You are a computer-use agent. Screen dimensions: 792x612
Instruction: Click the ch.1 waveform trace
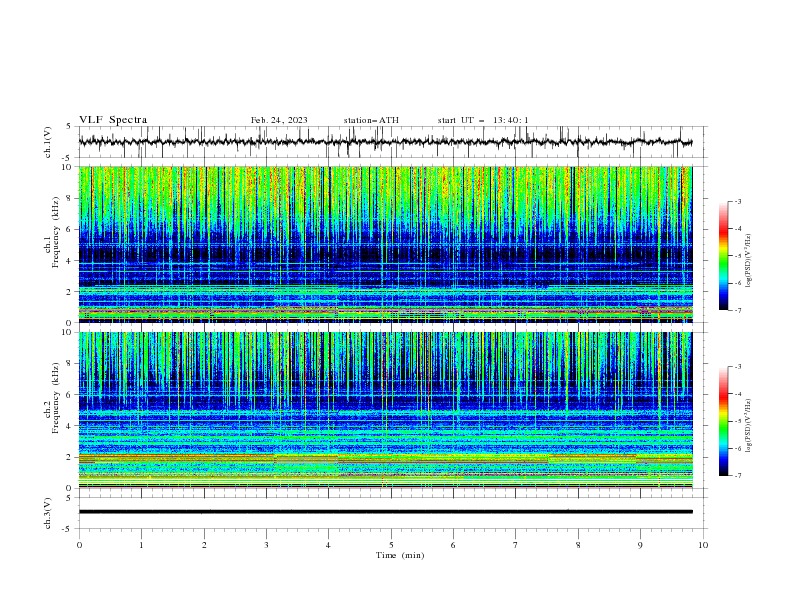[385, 142]
